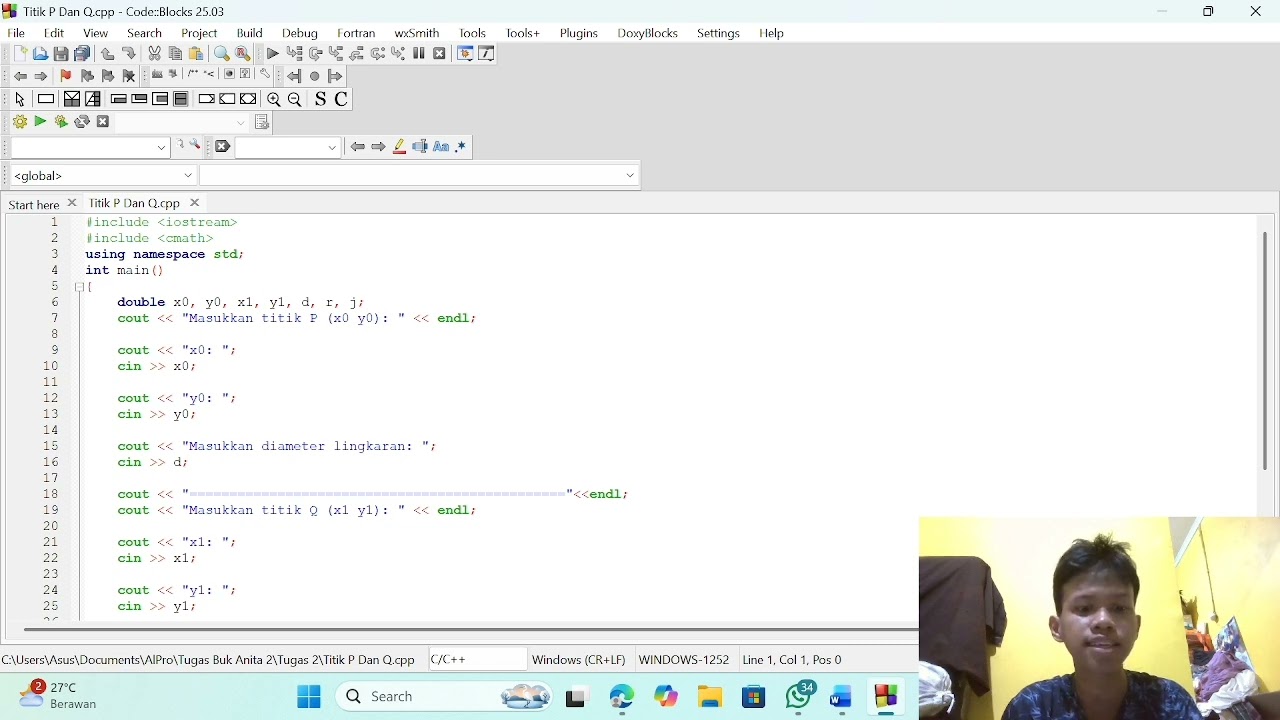Undo last edit
Image resolution: width=1280 pixels, height=720 pixels.
point(108,54)
